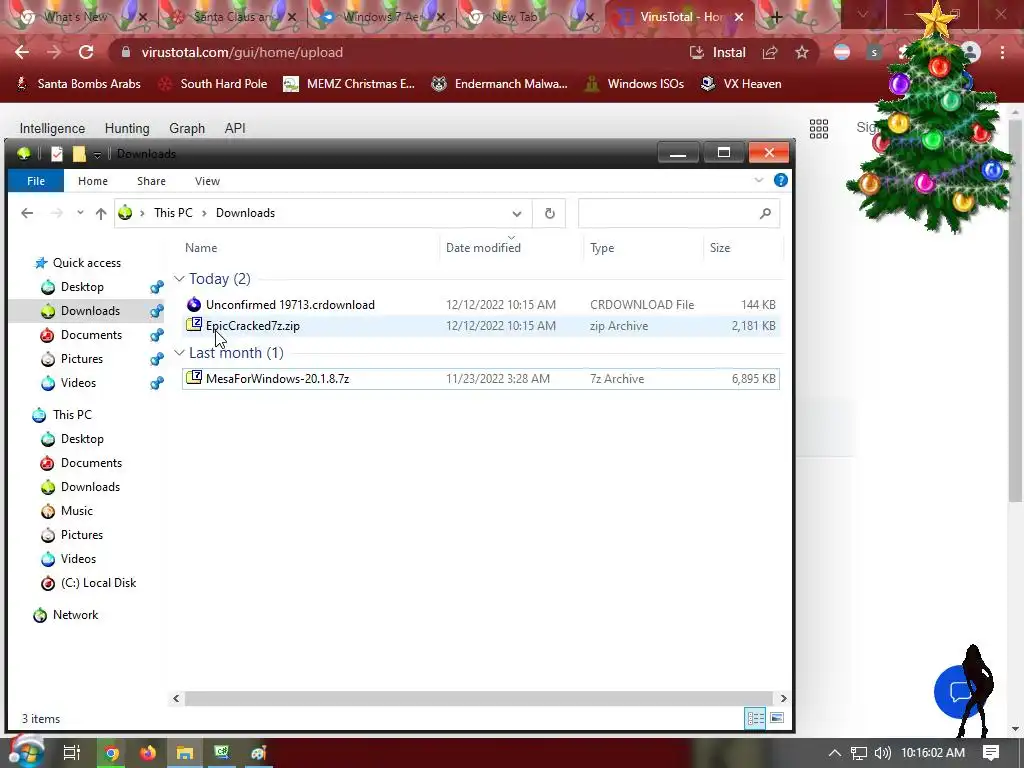Collapse the Last month group

179,353
